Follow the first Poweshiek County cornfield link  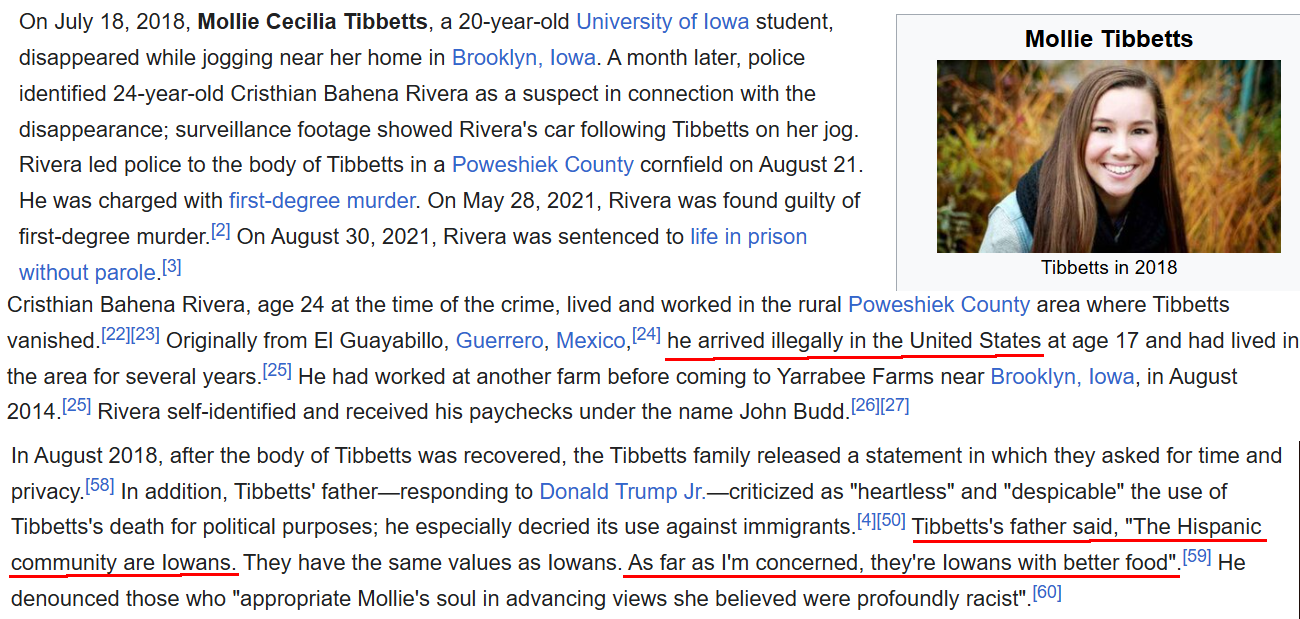tap(543, 165)
